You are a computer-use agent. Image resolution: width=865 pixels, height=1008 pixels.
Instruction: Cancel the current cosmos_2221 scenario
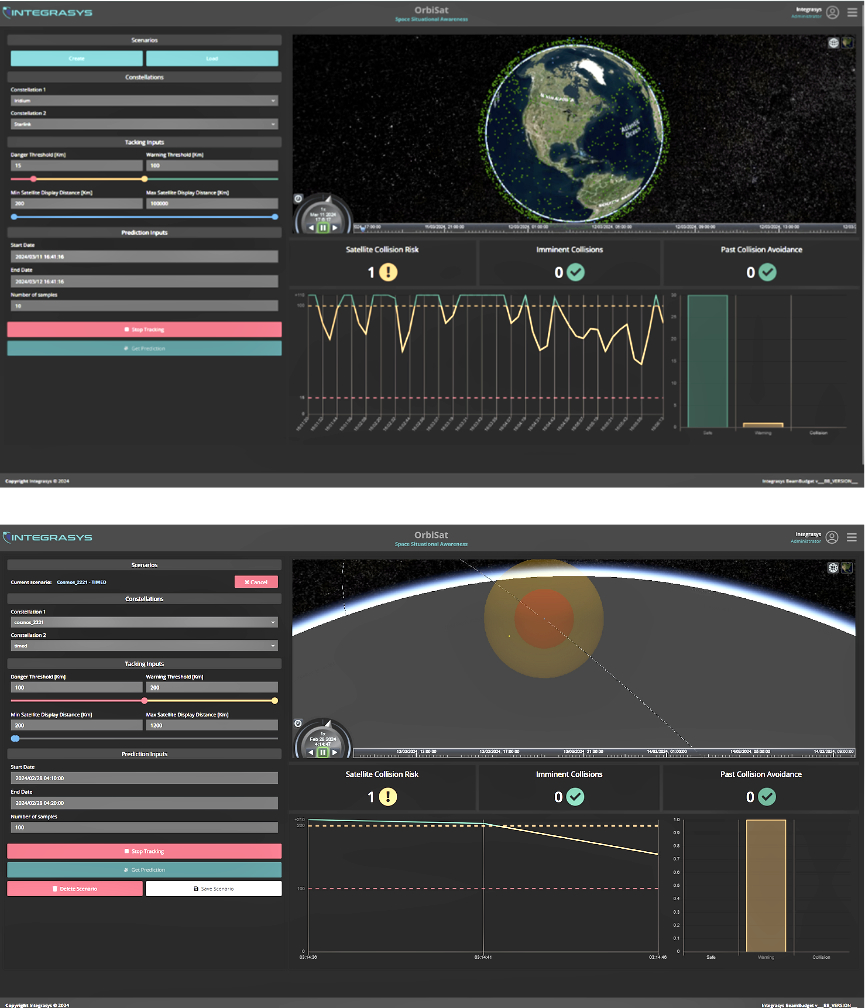coord(256,581)
